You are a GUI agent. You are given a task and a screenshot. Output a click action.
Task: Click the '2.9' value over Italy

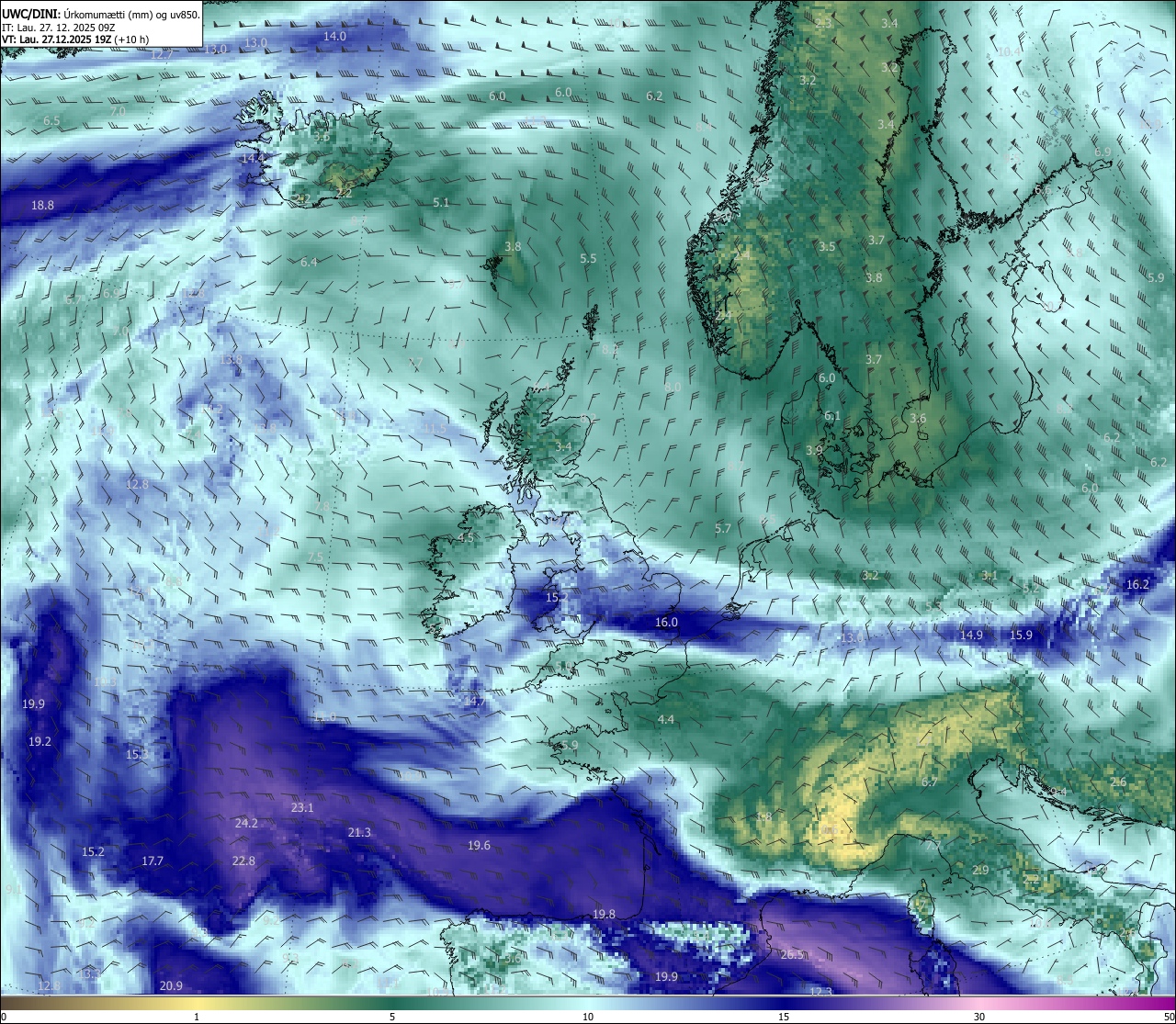(980, 871)
